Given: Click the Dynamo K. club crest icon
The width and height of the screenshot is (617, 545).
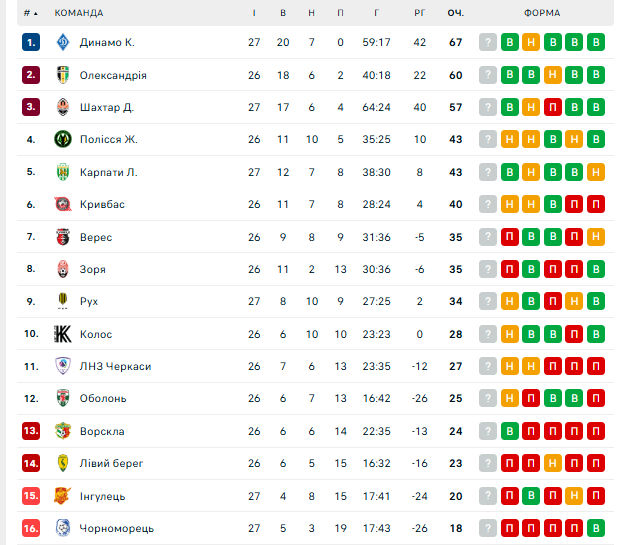Looking at the screenshot, I should coord(63,42).
